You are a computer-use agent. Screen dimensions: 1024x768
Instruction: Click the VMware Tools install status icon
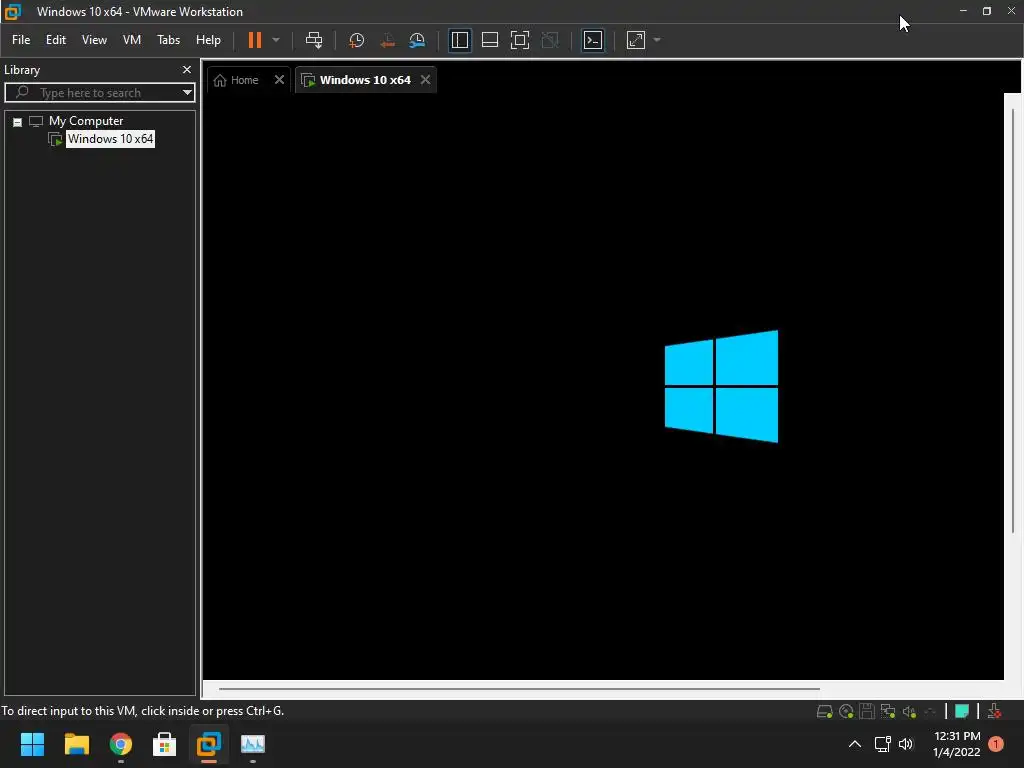tap(995, 711)
